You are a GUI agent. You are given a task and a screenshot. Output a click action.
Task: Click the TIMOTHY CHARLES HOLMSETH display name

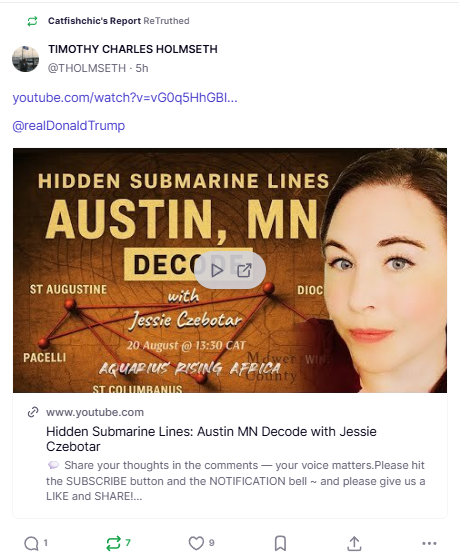pyautogui.click(x=133, y=49)
